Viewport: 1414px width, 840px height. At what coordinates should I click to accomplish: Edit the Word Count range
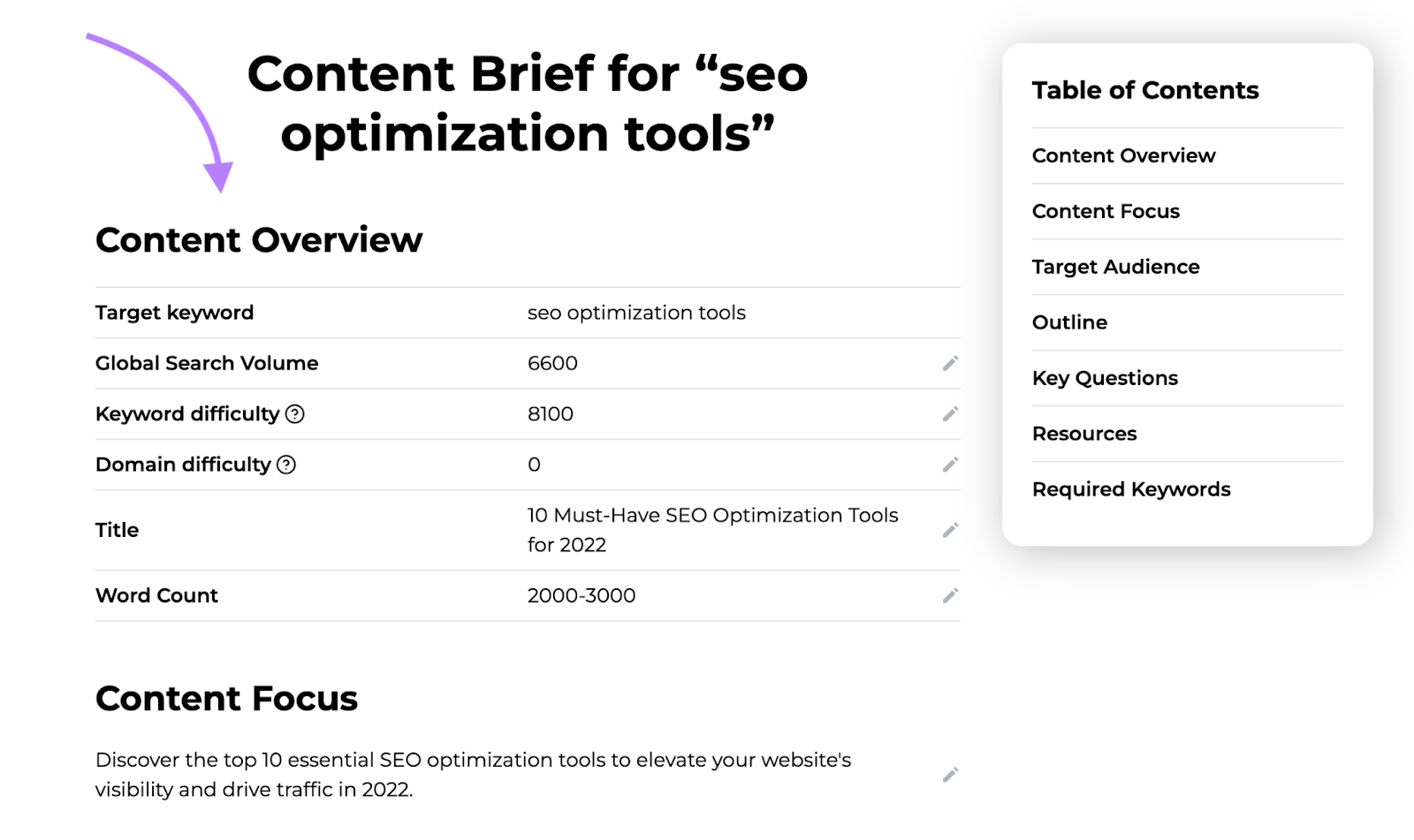pyautogui.click(x=950, y=595)
